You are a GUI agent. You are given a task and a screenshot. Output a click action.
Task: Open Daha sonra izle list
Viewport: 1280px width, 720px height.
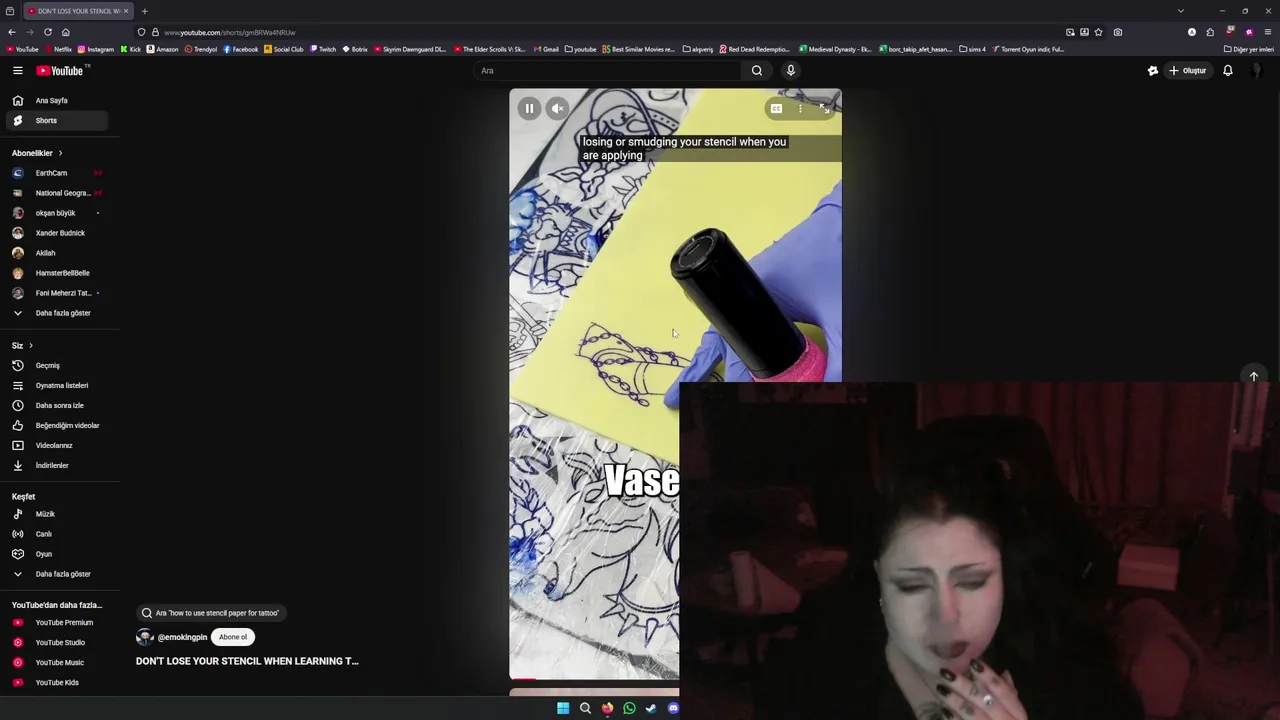click(55, 405)
